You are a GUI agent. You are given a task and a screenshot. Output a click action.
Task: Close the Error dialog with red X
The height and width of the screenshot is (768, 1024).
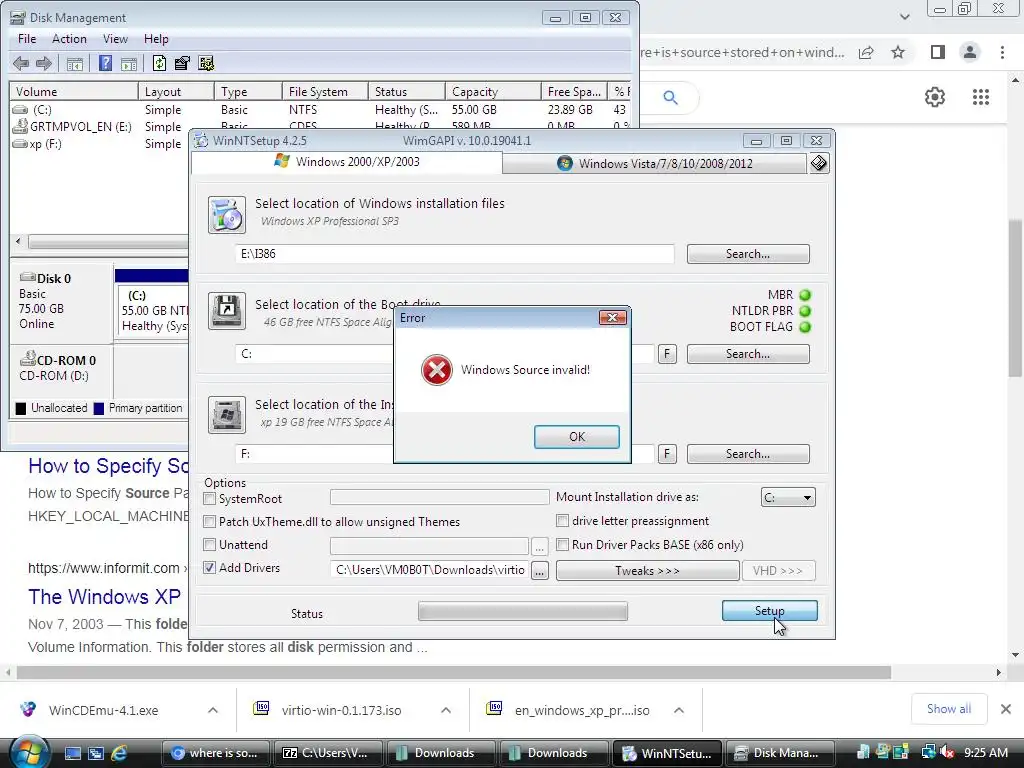(x=613, y=317)
